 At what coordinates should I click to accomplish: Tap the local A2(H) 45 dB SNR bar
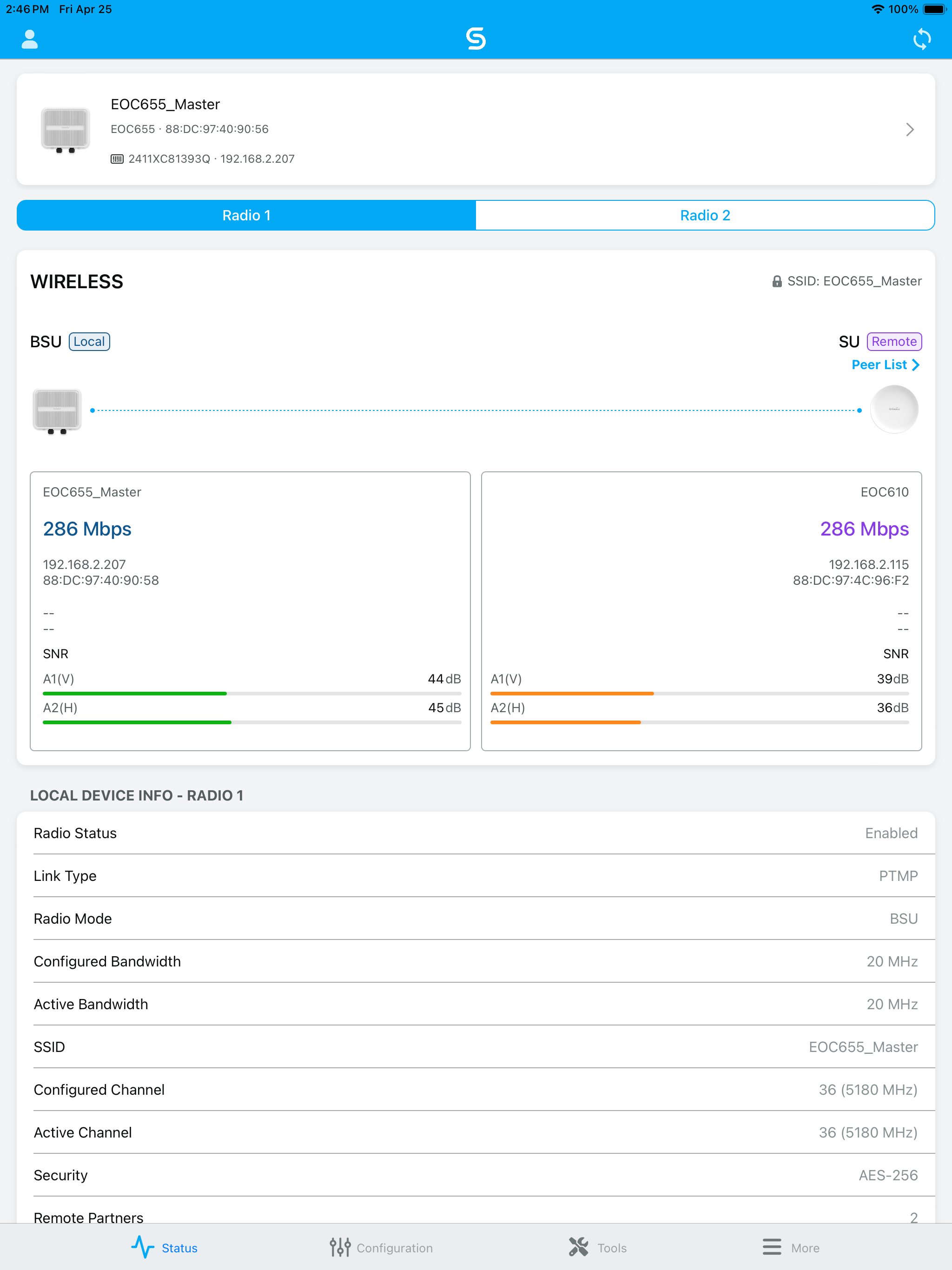251,722
